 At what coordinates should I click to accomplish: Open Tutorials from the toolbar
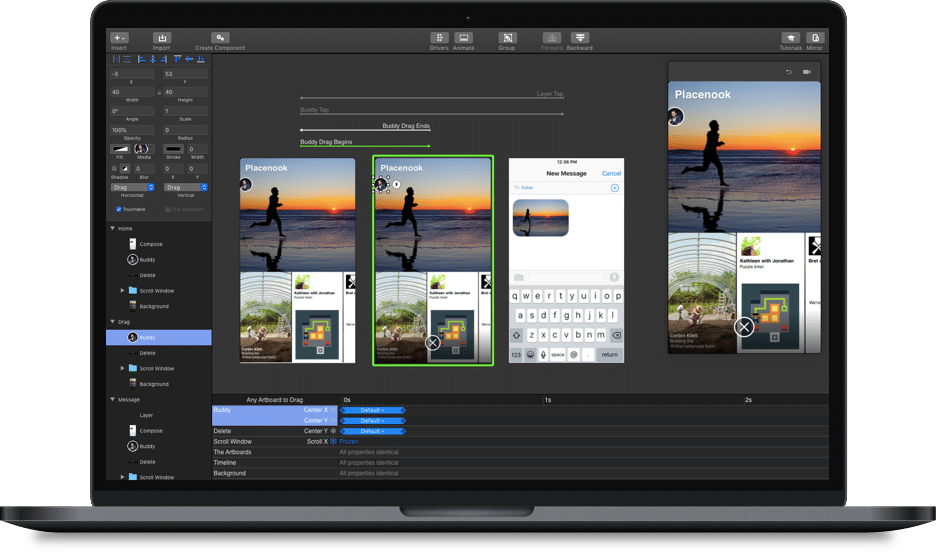790,38
